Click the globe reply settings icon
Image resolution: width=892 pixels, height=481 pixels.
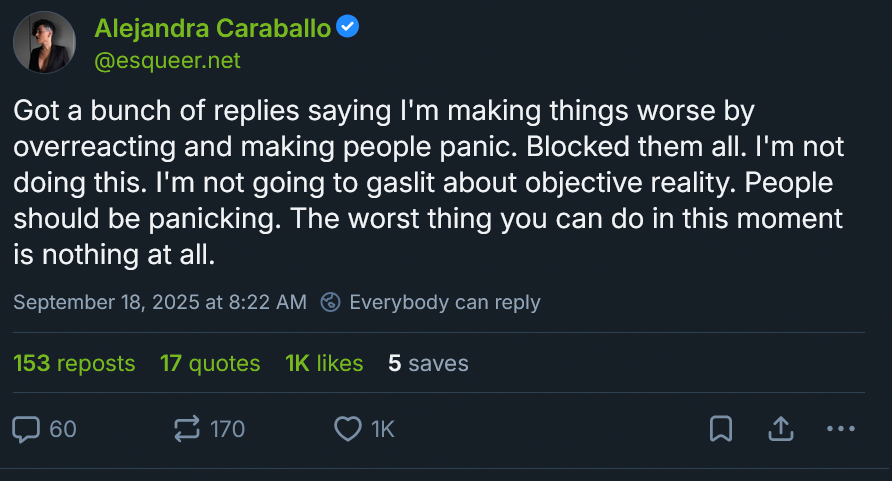(x=331, y=302)
